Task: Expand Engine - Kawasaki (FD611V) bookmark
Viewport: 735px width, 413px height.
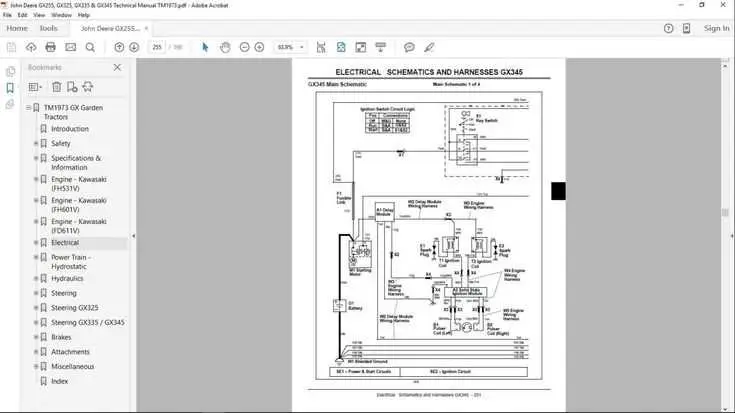Action: point(36,222)
